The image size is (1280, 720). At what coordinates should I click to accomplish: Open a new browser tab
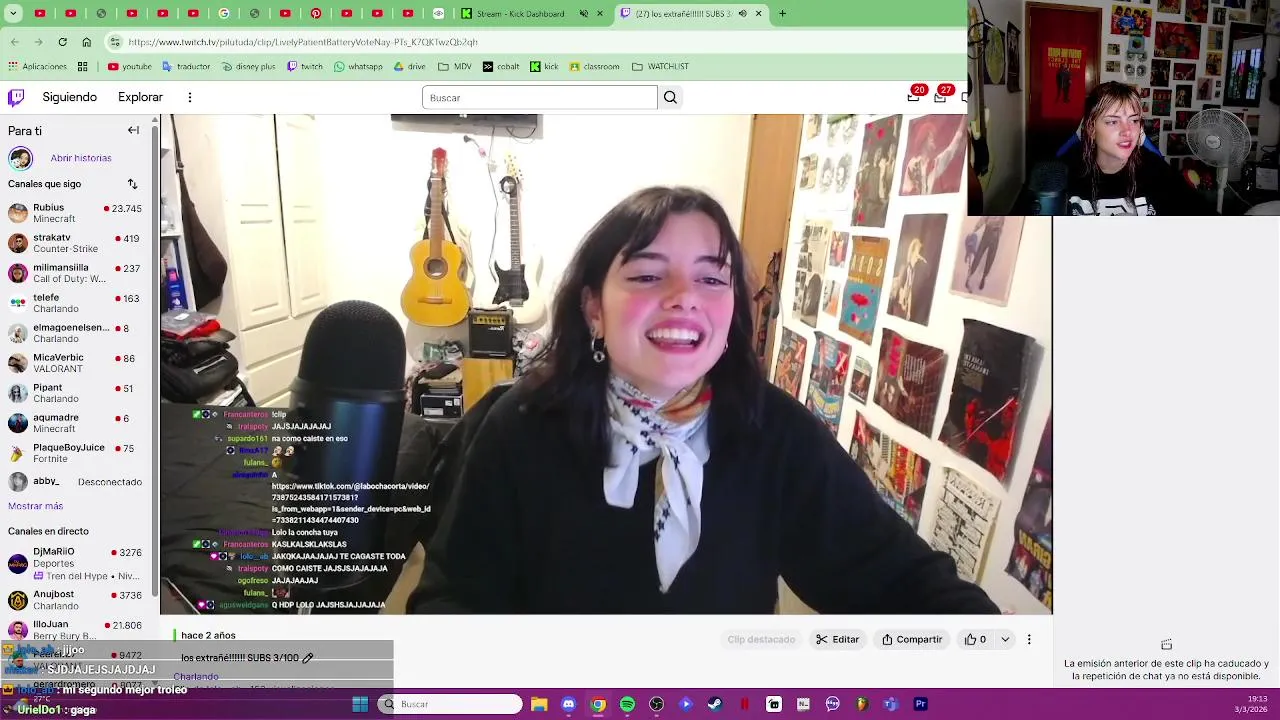point(782,14)
